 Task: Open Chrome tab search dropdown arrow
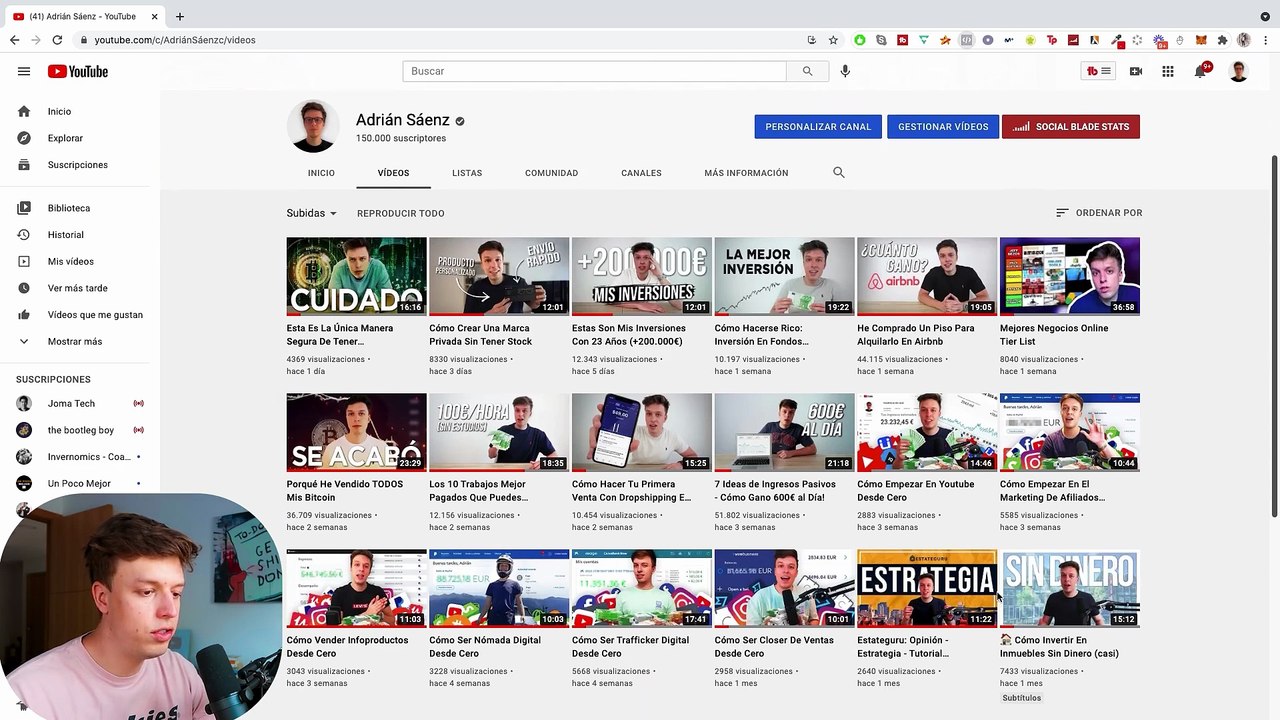pyautogui.click(x=1265, y=16)
